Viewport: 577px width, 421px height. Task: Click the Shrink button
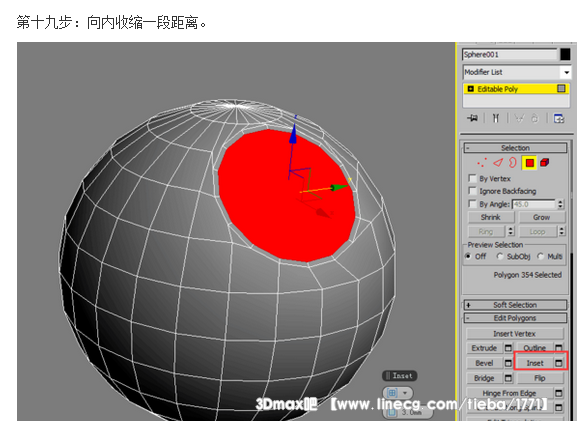491,217
